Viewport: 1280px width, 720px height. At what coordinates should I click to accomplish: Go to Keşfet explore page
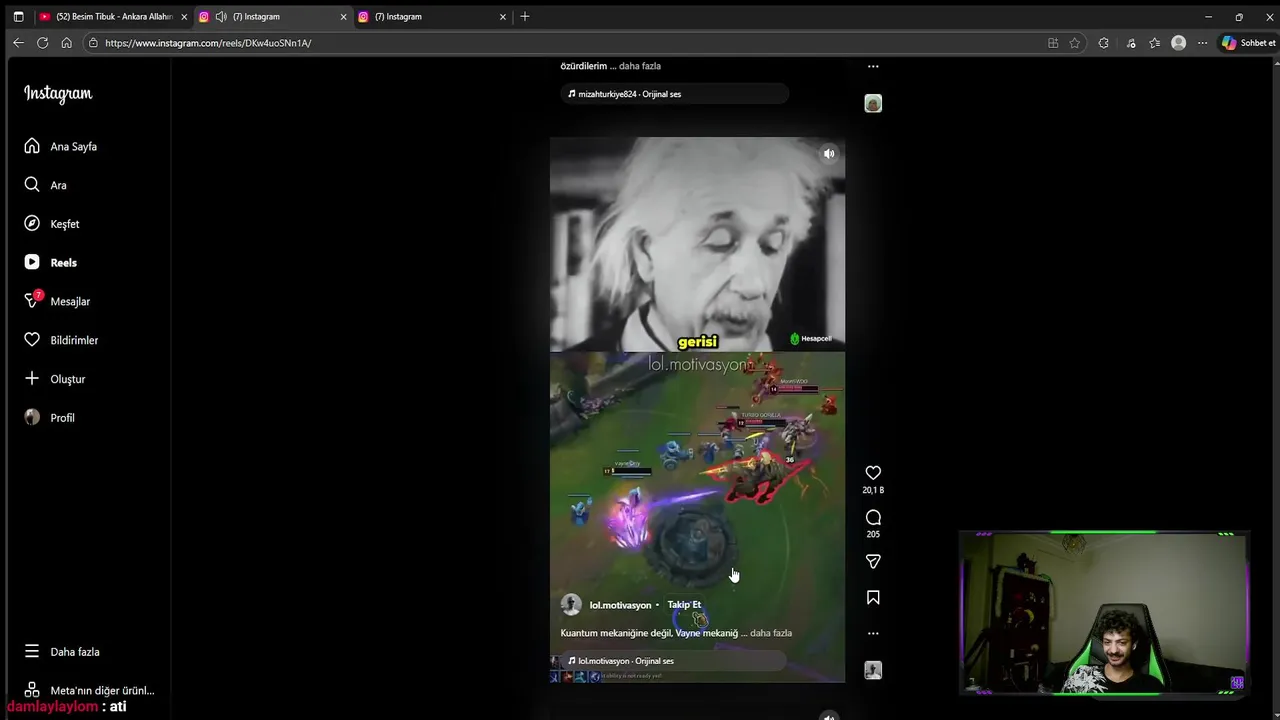coord(52,224)
